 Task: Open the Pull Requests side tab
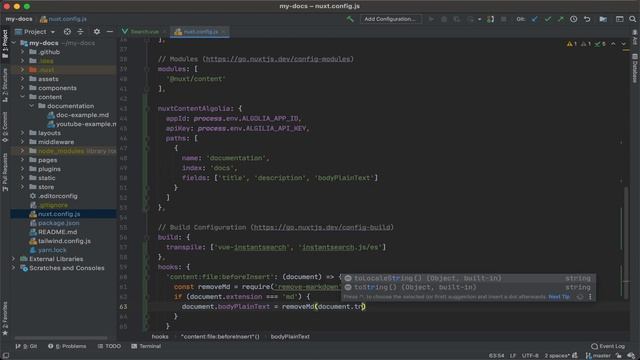click(5, 172)
